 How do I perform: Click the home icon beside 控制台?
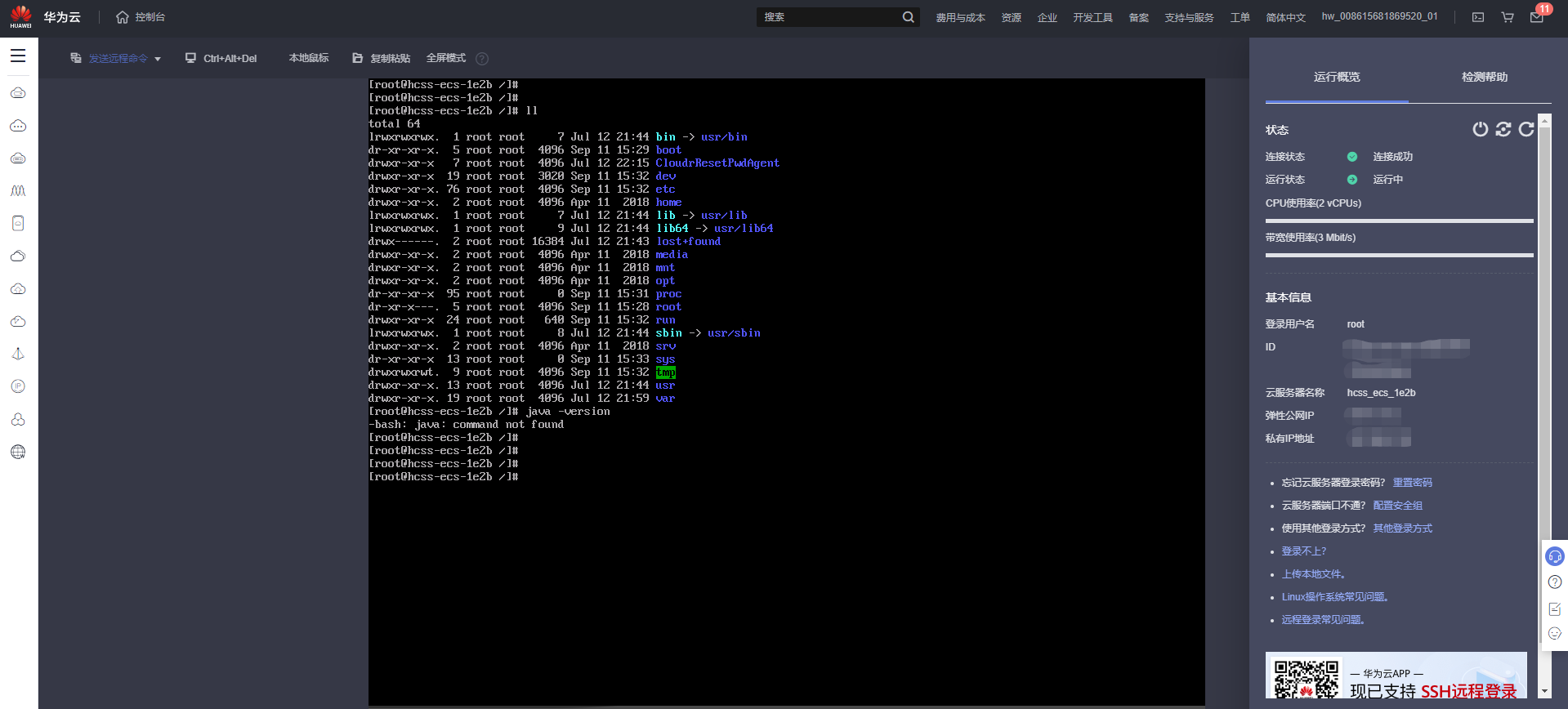(x=123, y=17)
